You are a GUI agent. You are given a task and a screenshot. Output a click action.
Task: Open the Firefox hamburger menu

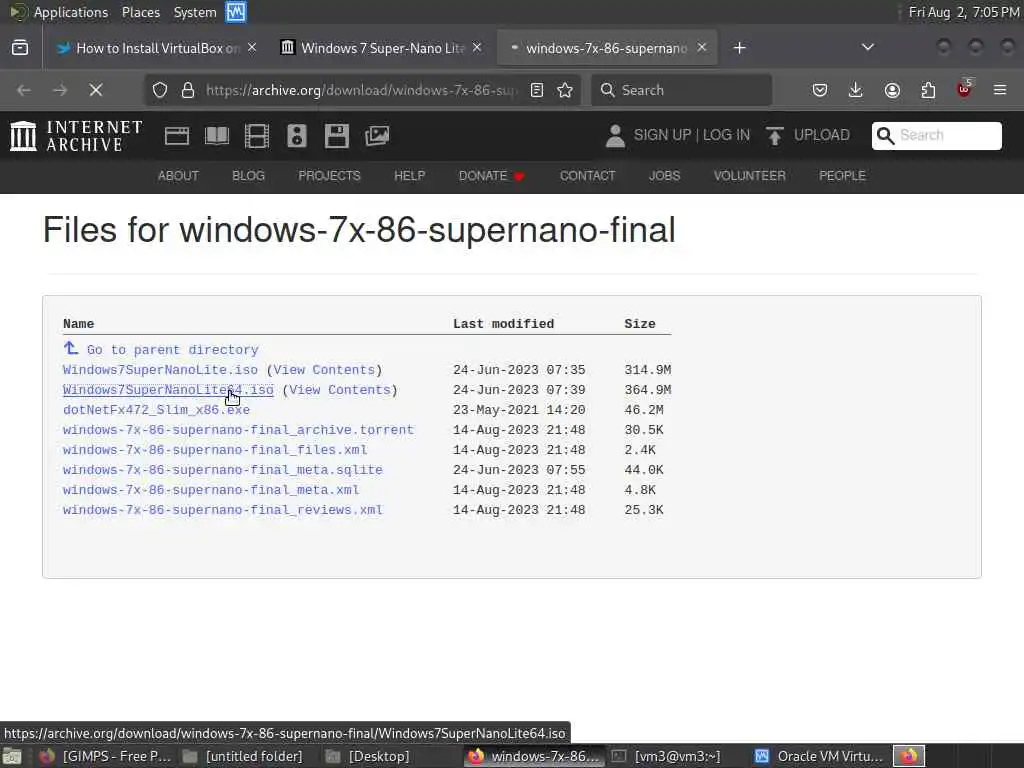click(1000, 90)
